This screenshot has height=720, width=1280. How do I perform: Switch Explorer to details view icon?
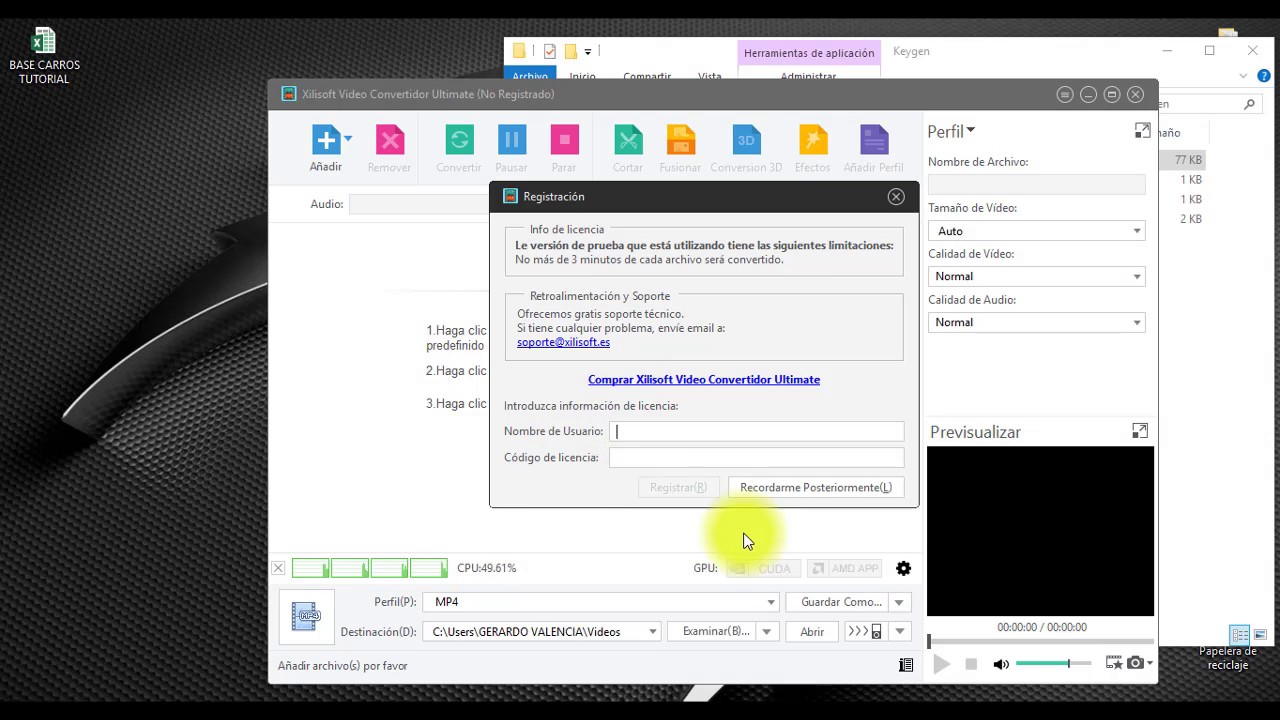click(1240, 635)
